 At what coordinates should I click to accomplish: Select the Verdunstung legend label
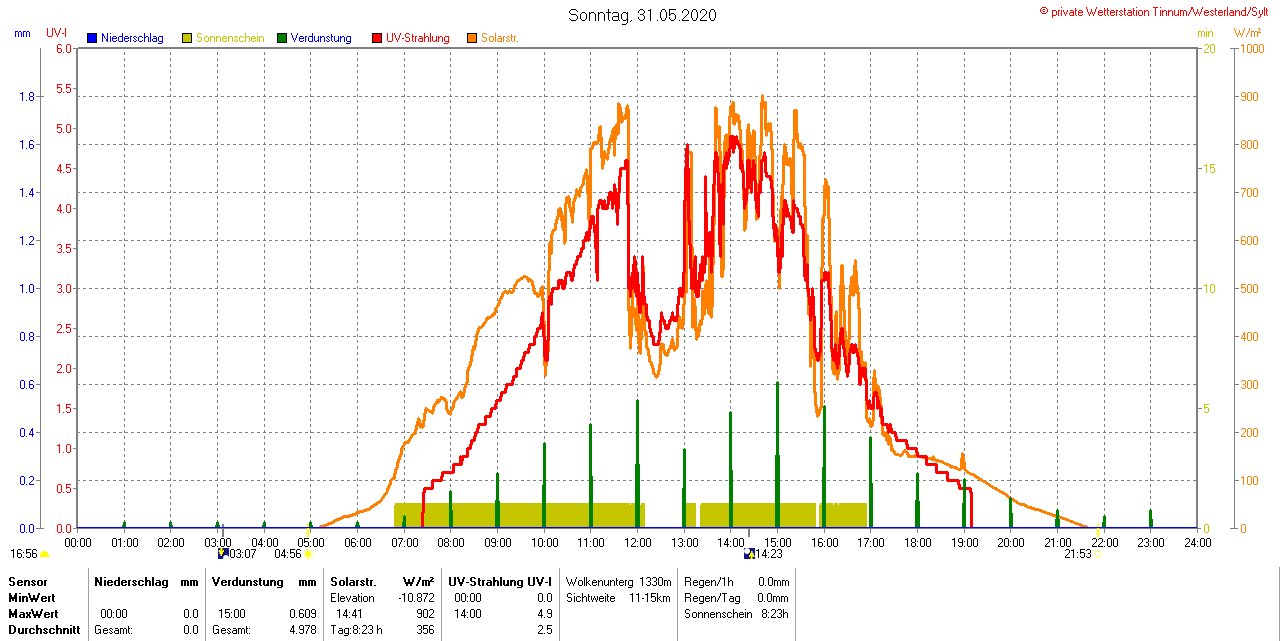(x=321, y=38)
